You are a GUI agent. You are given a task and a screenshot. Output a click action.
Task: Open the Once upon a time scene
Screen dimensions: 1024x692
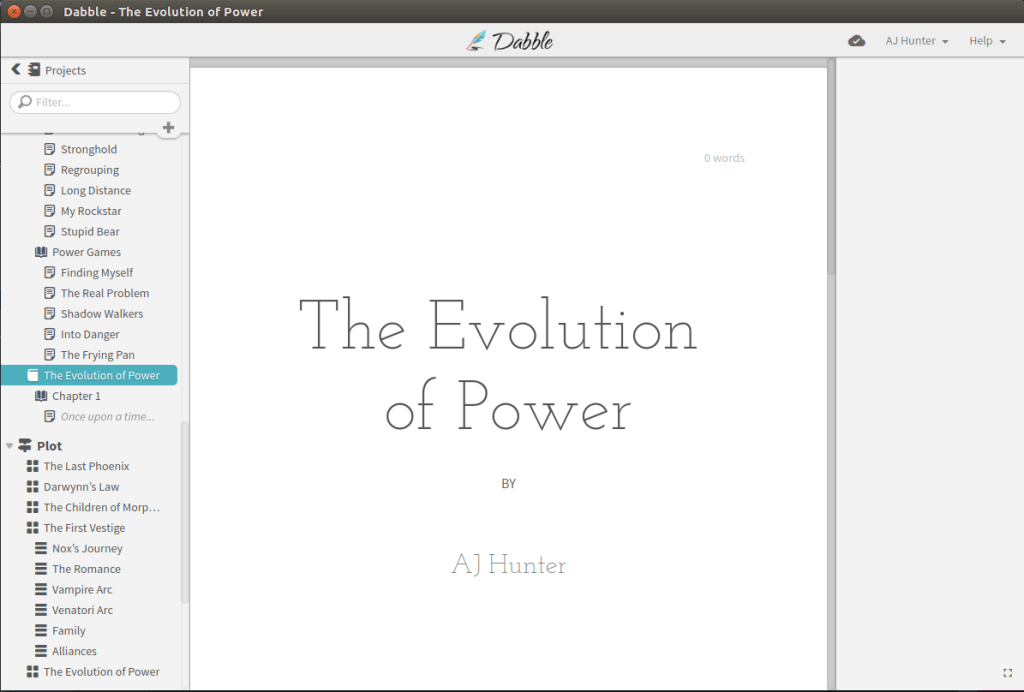(x=107, y=417)
